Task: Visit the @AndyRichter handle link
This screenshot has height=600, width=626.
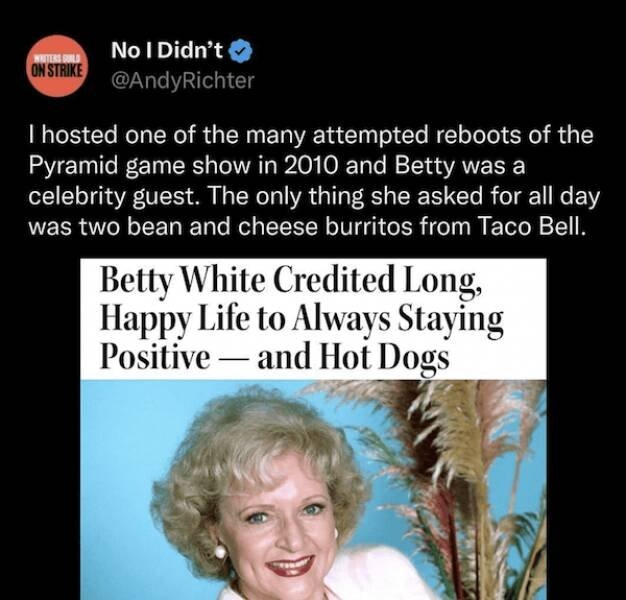Action: (x=182, y=81)
